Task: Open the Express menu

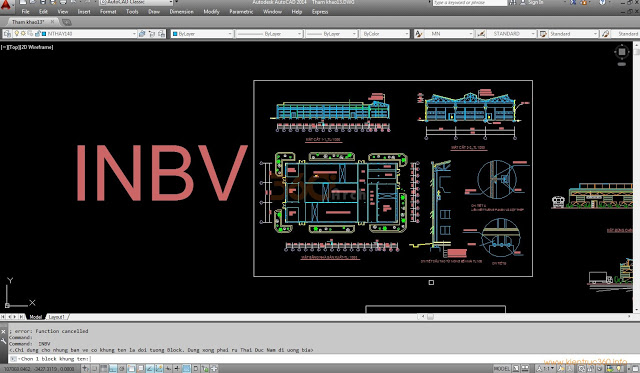Action: click(320, 12)
